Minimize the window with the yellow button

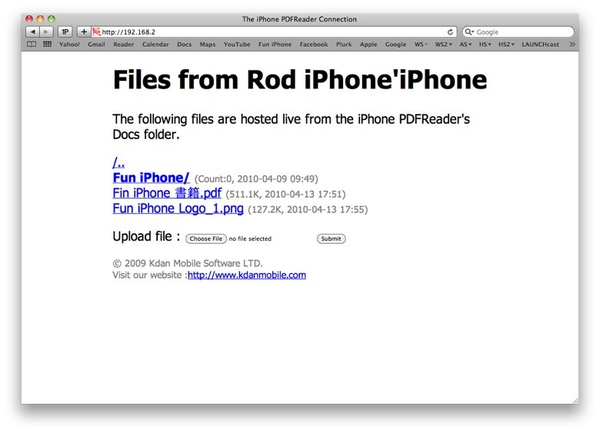pos(40,19)
